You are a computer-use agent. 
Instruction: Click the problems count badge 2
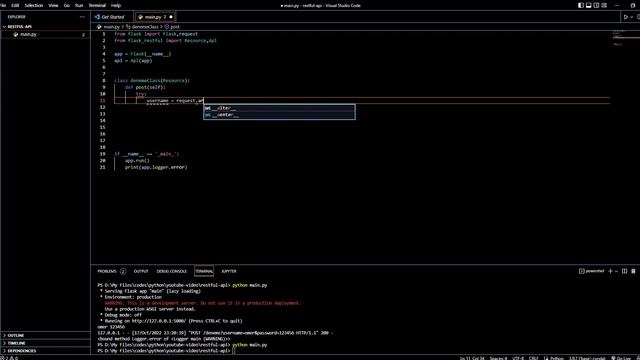coord(123,271)
